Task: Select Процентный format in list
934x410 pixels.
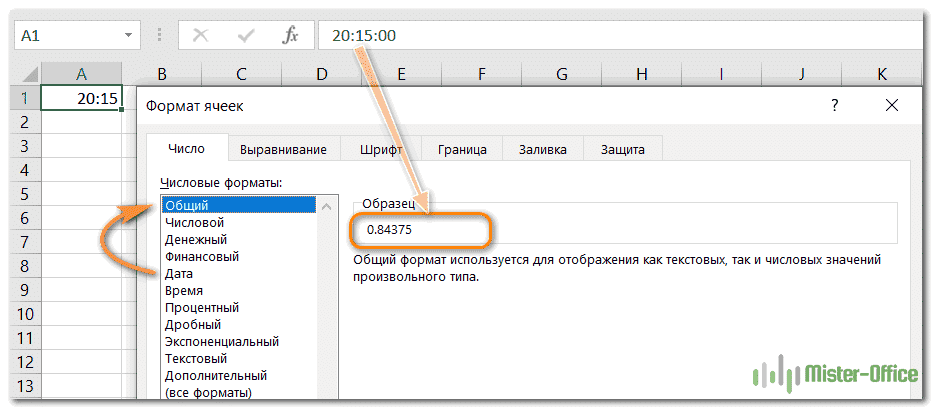Action: pyautogui.click(x=202, y=307)
